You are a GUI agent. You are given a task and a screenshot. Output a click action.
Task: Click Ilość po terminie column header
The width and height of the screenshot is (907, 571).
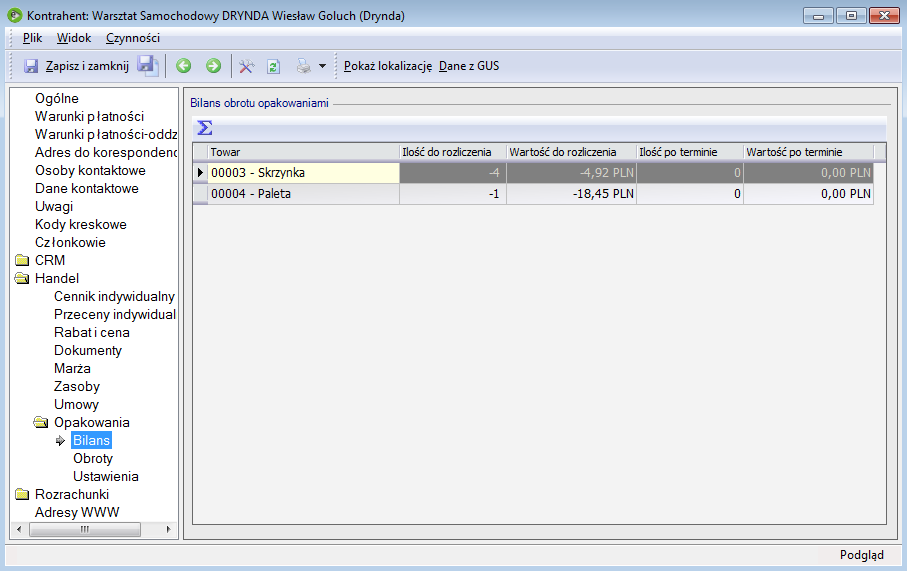690,152
